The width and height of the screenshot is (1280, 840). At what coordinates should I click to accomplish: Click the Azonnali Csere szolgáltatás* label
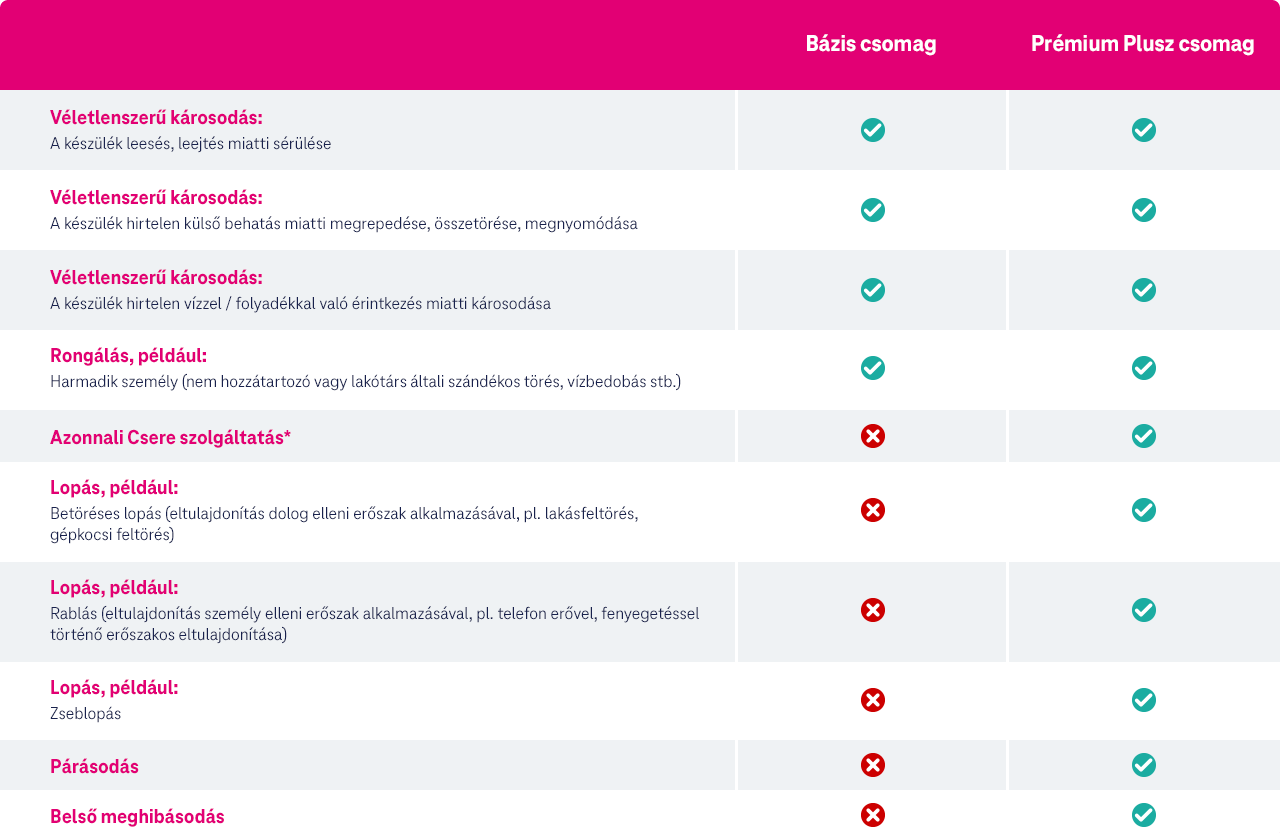[x=170, y=437]
